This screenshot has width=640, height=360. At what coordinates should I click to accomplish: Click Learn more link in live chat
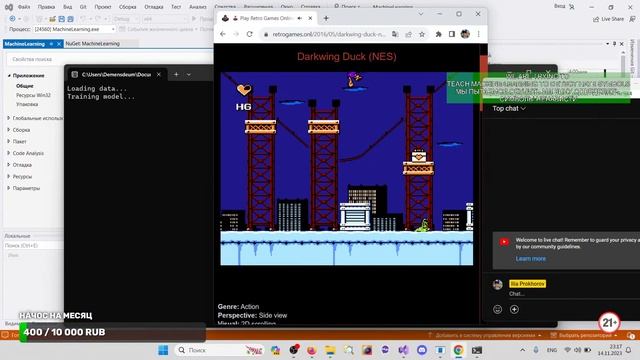coord(530,259)
